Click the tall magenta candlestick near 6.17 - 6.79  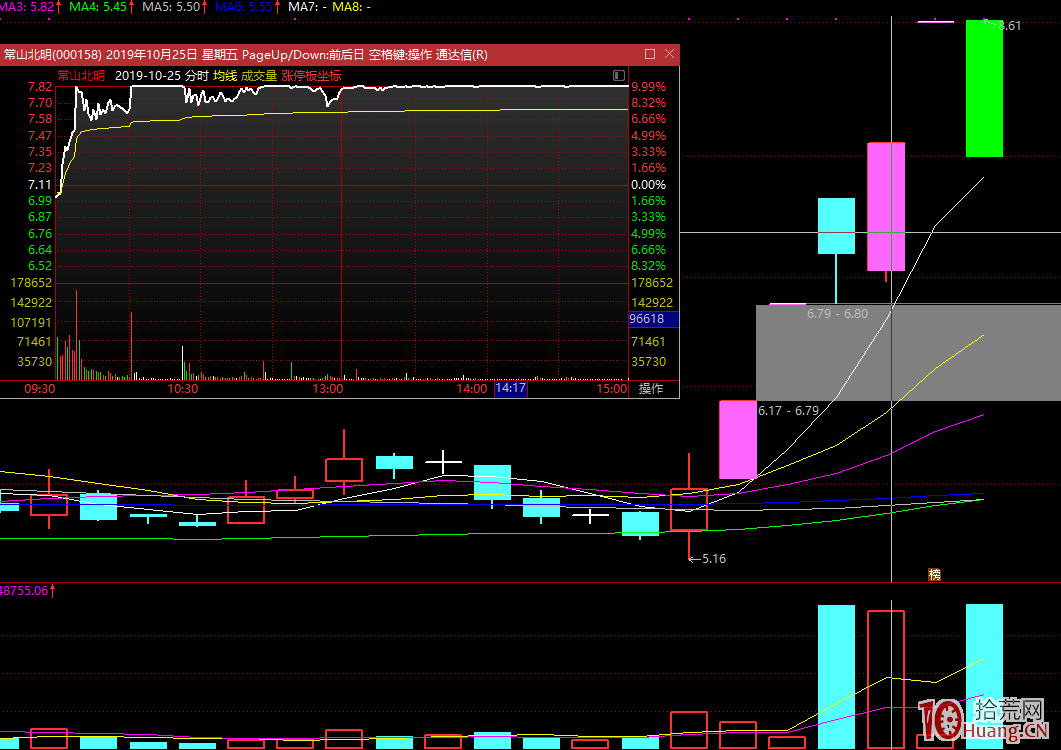738,440
